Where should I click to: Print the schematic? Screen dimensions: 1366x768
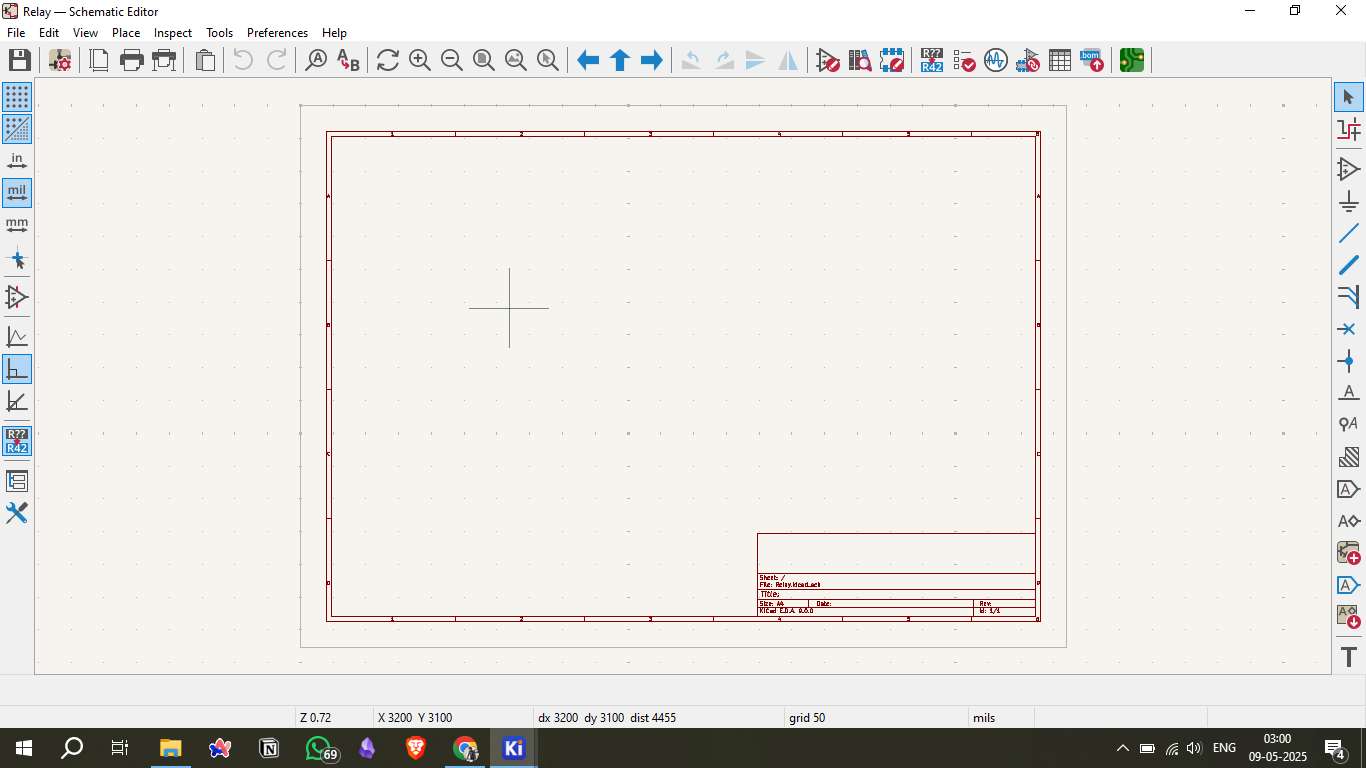point(132,60)
